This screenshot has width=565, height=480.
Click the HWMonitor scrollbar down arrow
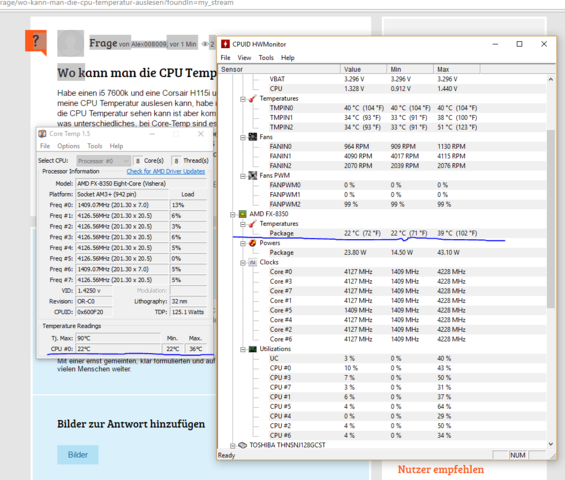[551, 444]
